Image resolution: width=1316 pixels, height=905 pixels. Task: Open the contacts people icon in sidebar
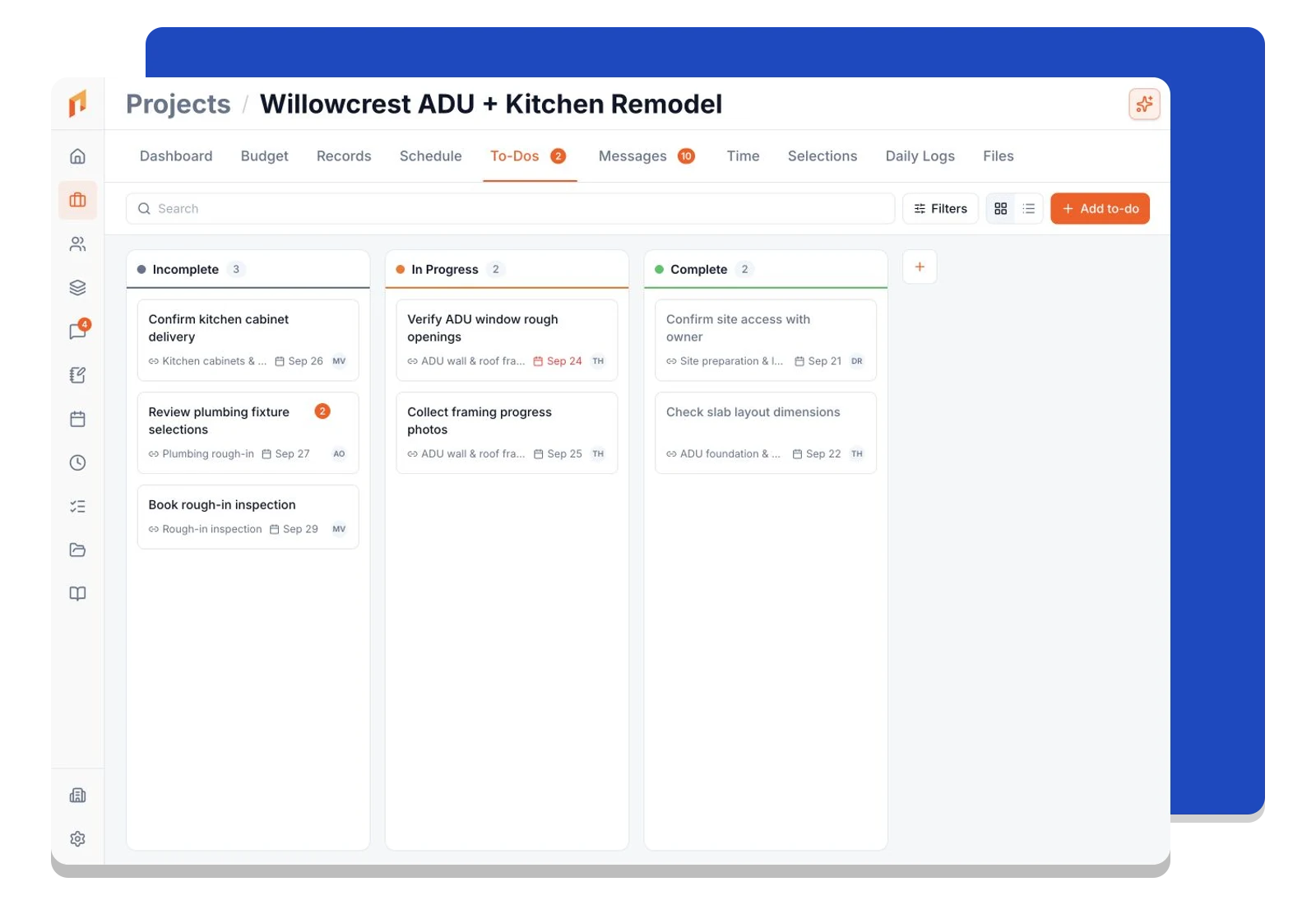[77, 244]
